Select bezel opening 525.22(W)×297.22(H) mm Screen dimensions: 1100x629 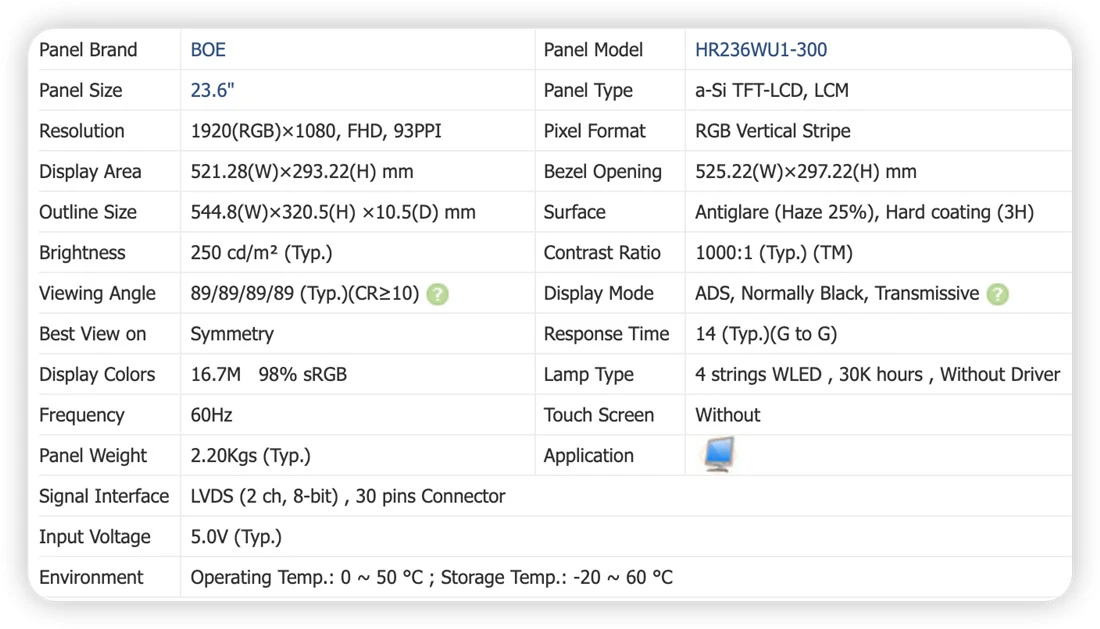(805, 172)
